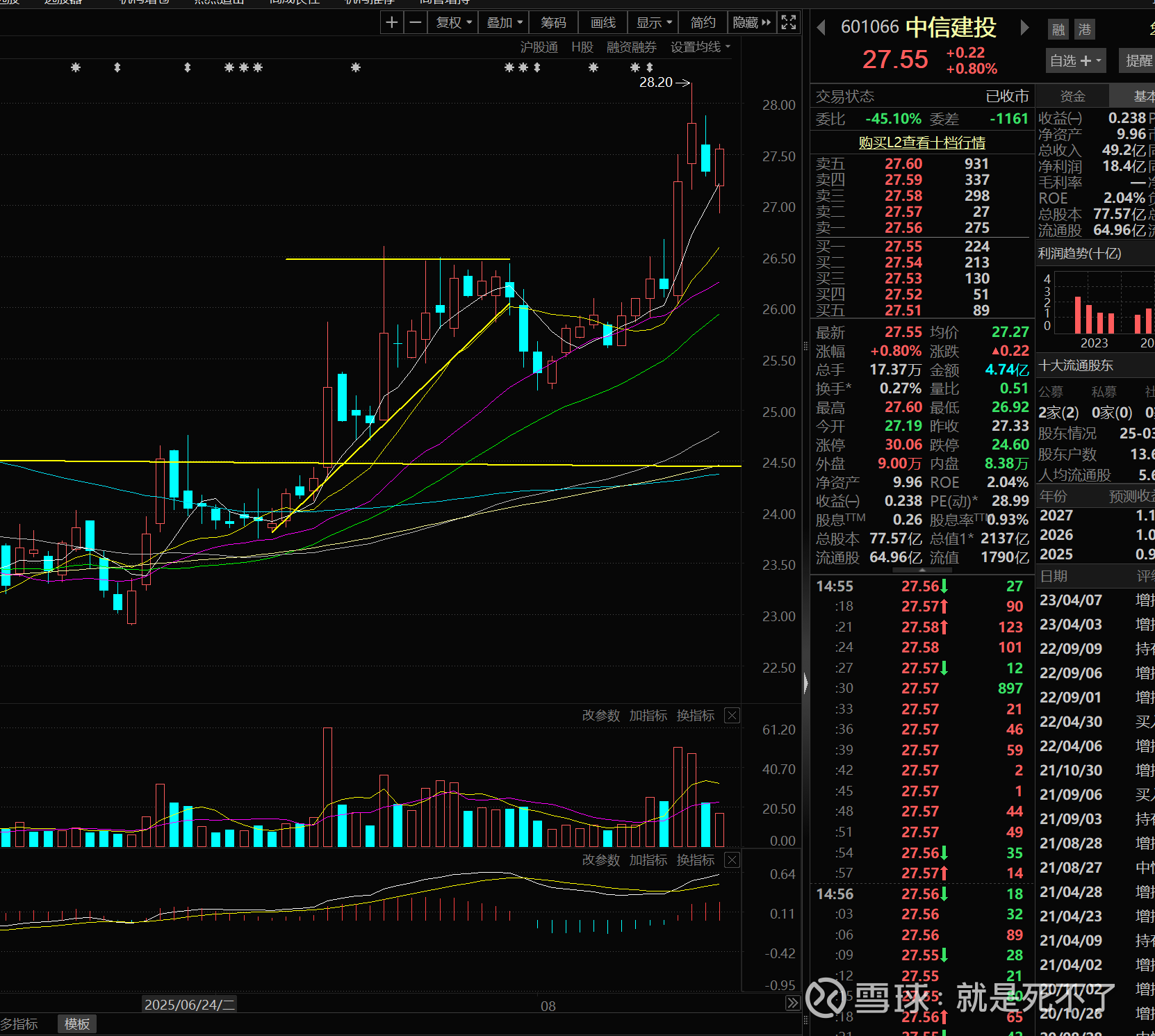Click 换指标 on volume panel
The height and width of the screenshot is (1036, 1155).
click(x=696, y=716)
